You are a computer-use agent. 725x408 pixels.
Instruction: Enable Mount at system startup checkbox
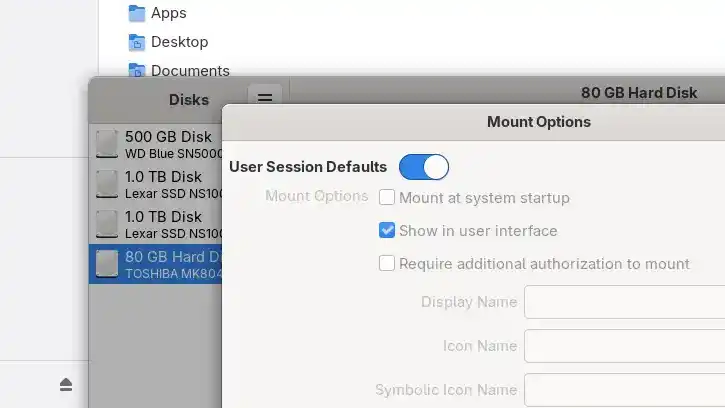[387, 198]
